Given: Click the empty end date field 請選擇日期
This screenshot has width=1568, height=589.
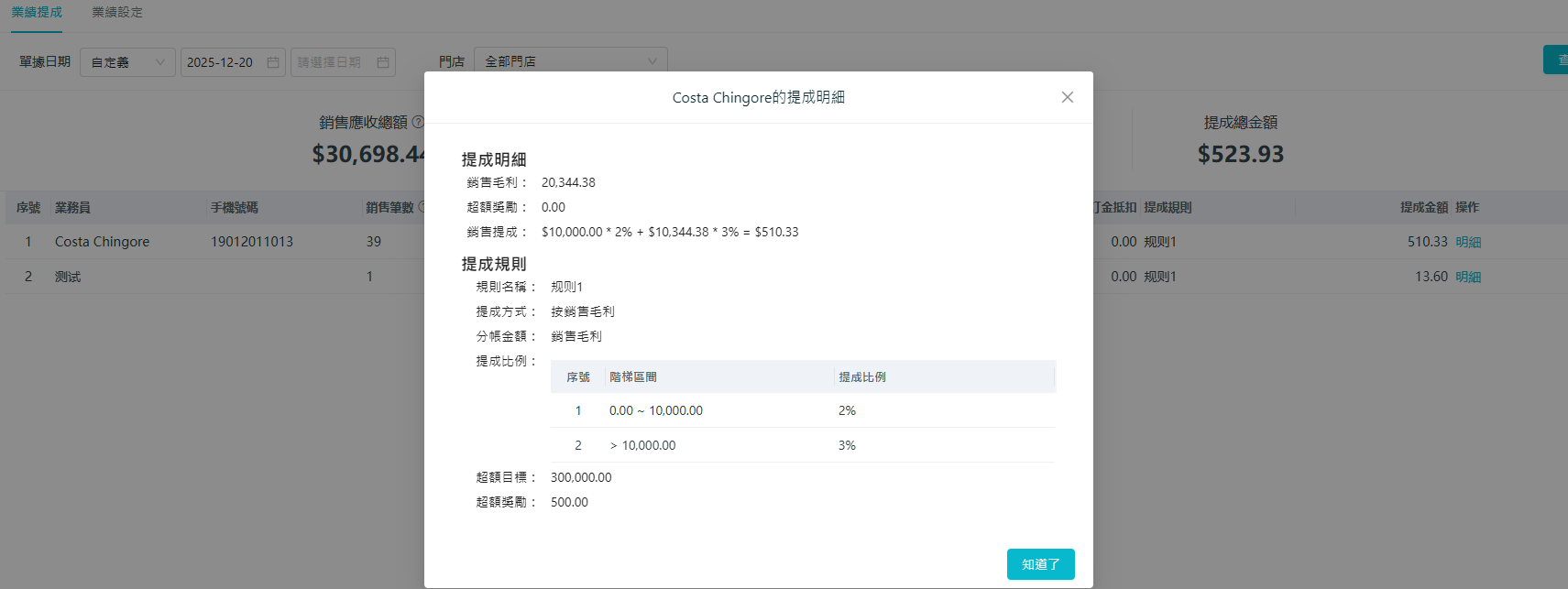Looking at the screenshot, I should click(332, 62).
